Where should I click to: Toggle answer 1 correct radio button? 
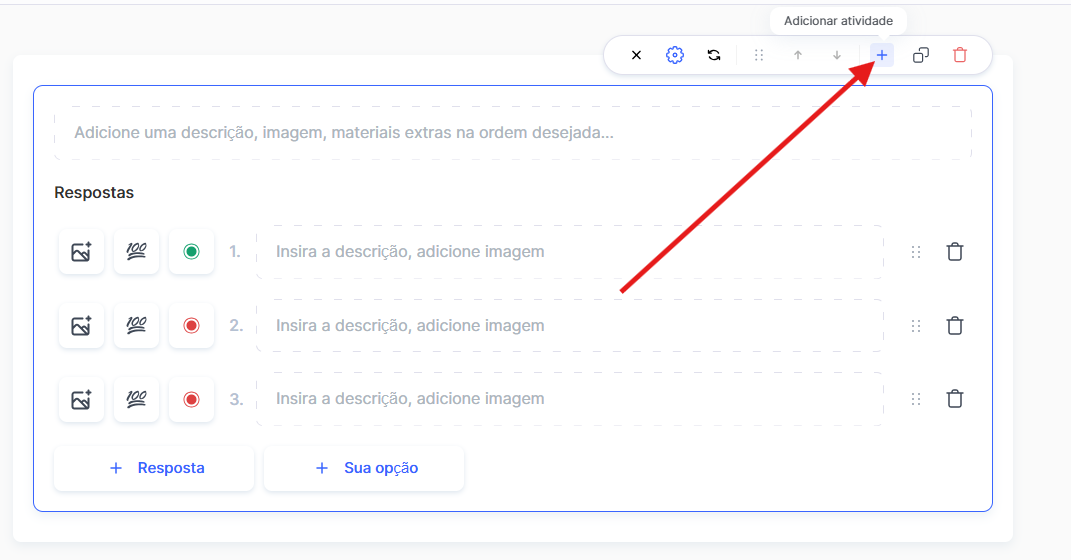click(x=191, y=252)
